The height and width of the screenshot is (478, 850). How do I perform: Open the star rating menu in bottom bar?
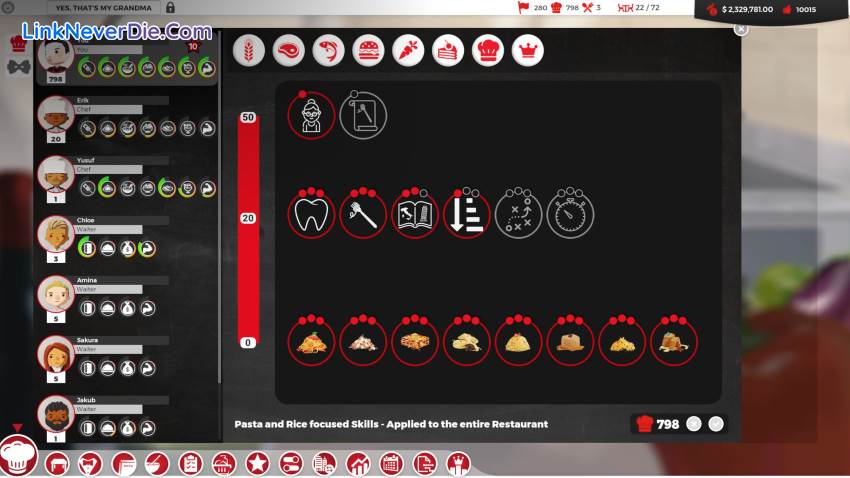pyautogui.click(x=257, y=464)
